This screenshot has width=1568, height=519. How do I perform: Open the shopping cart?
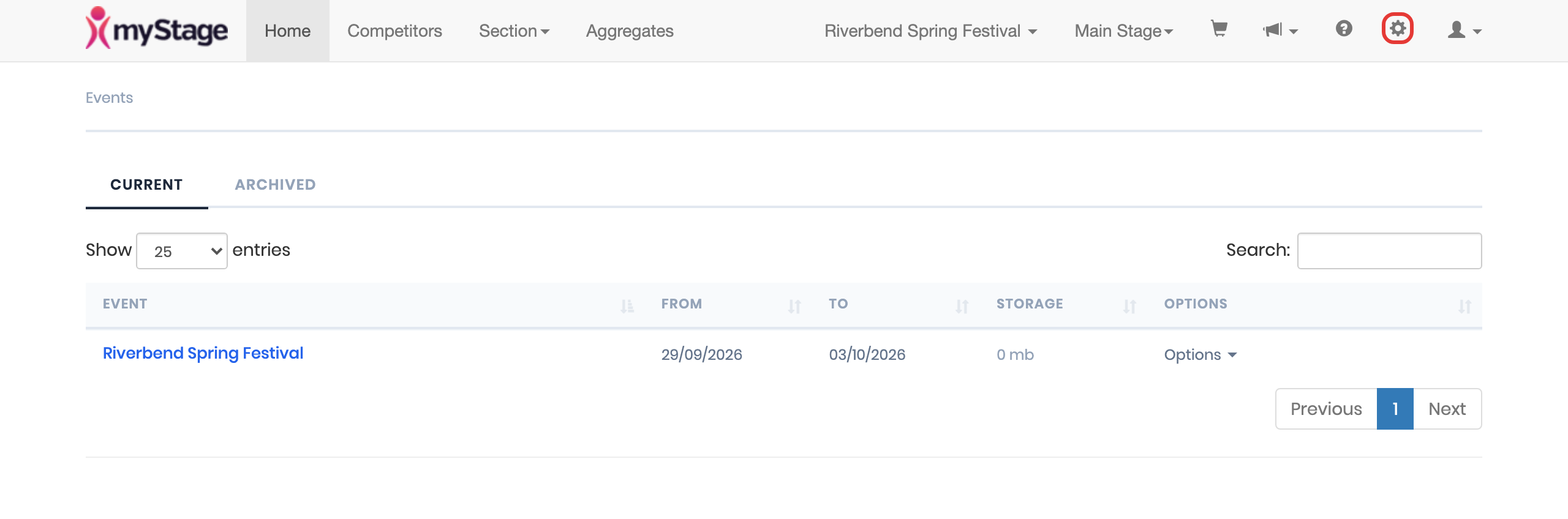1219,29
